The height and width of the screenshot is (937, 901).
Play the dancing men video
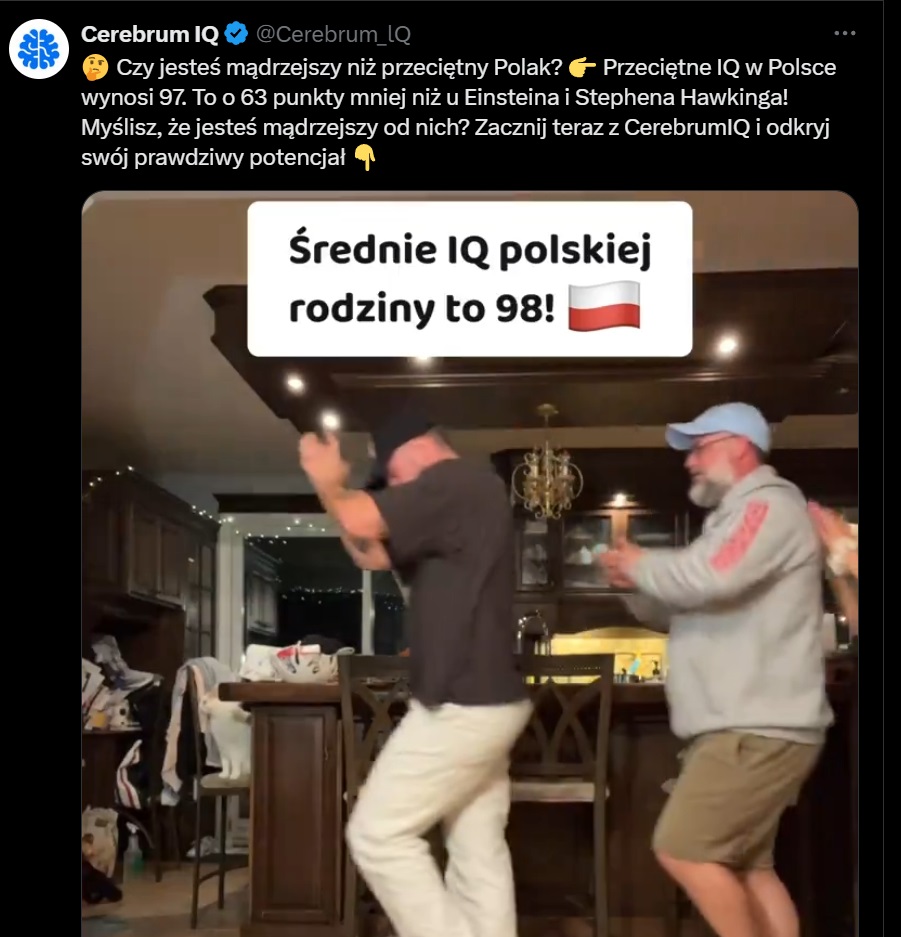(x=470, y=564)
